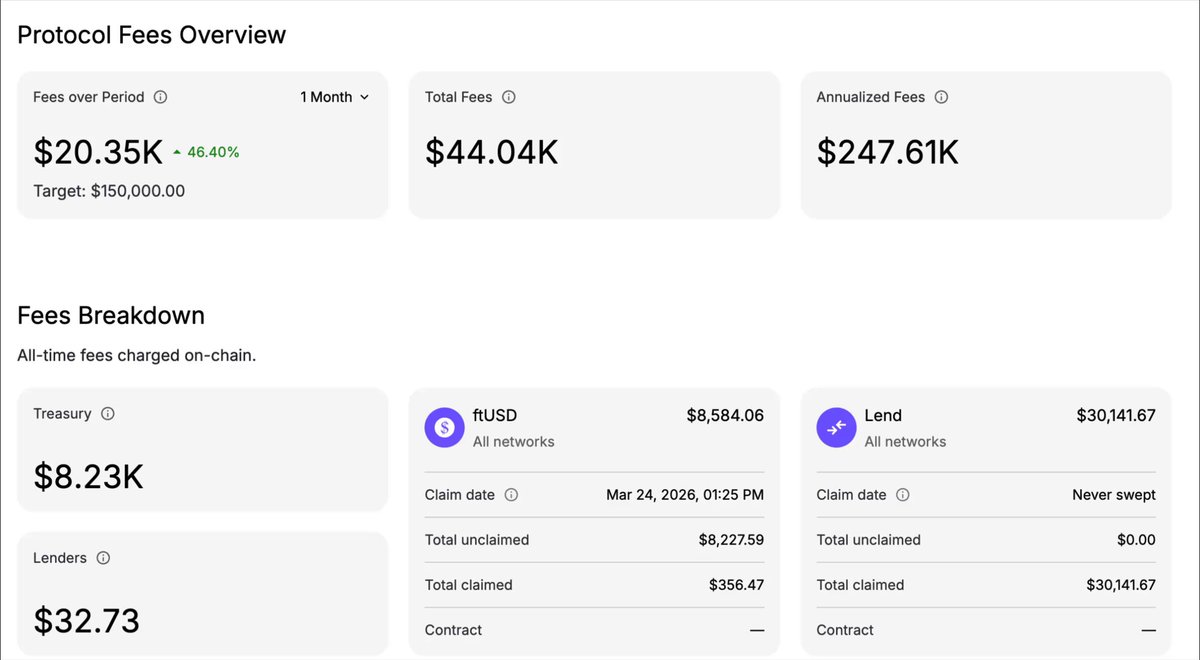Screen dimensions: 1200x660
Task: Click the Total unclaimed label in Lend card
Action: (x=869, y=540)
